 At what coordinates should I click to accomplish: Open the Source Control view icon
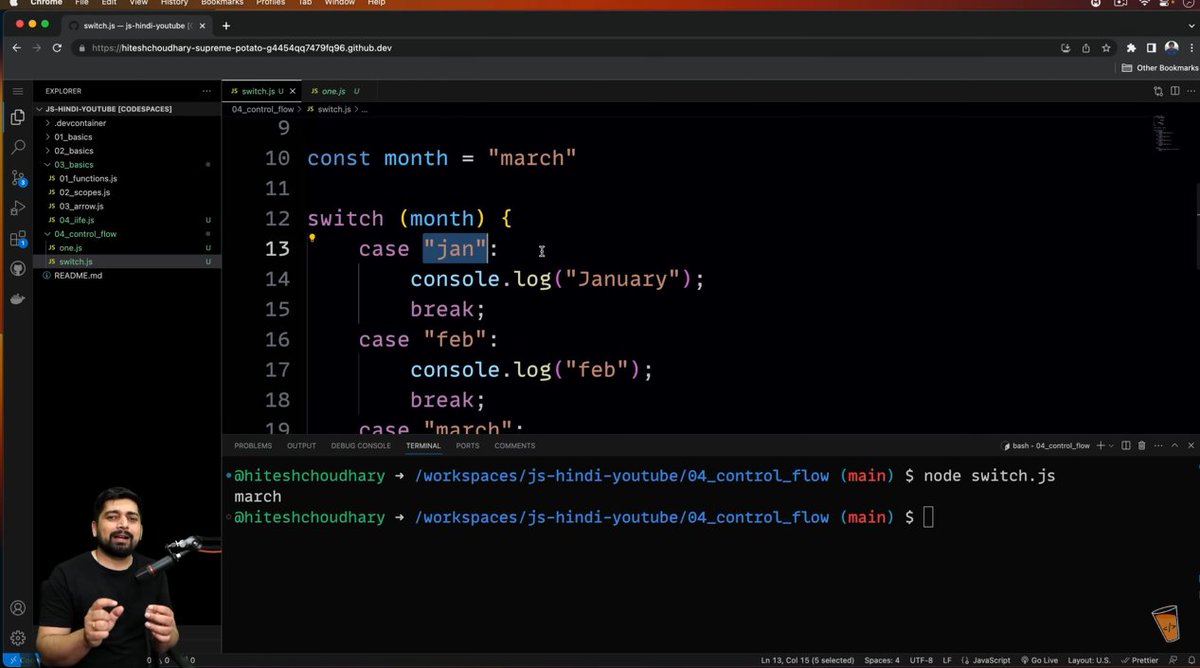(x=17, y=178)
